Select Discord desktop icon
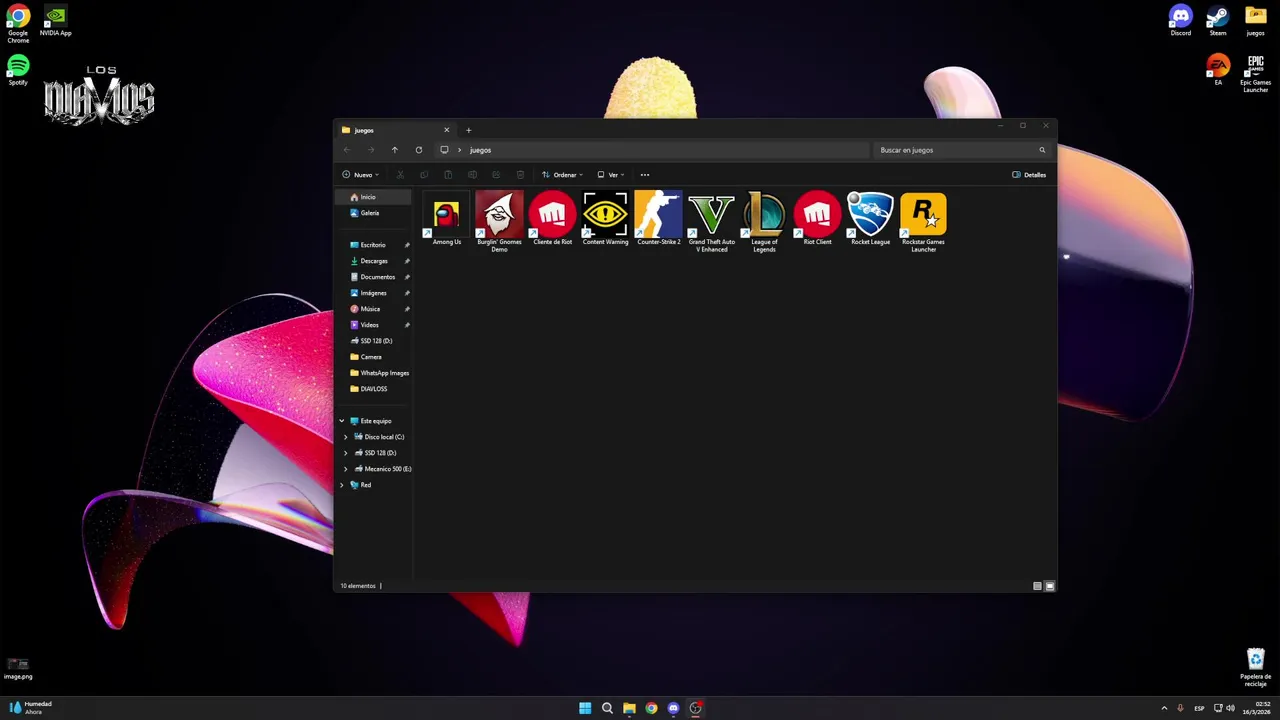 pos(1181,21)
